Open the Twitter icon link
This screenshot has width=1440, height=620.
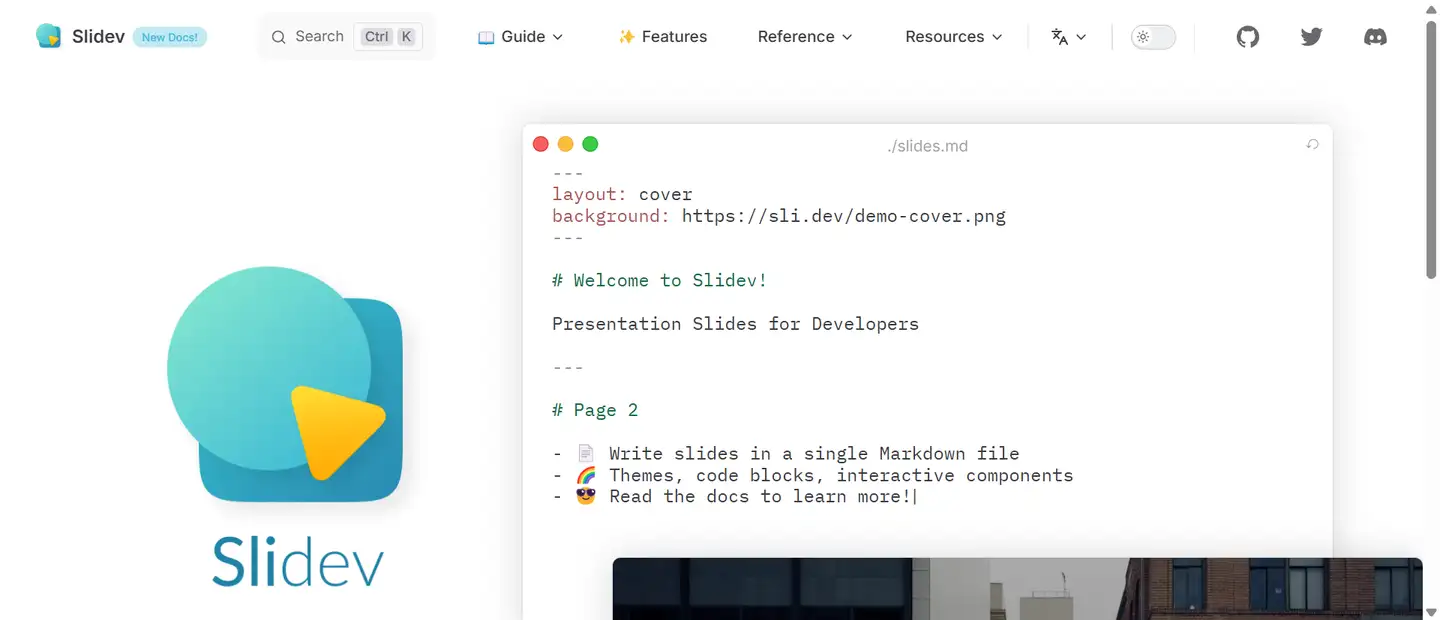(1312, 37)
